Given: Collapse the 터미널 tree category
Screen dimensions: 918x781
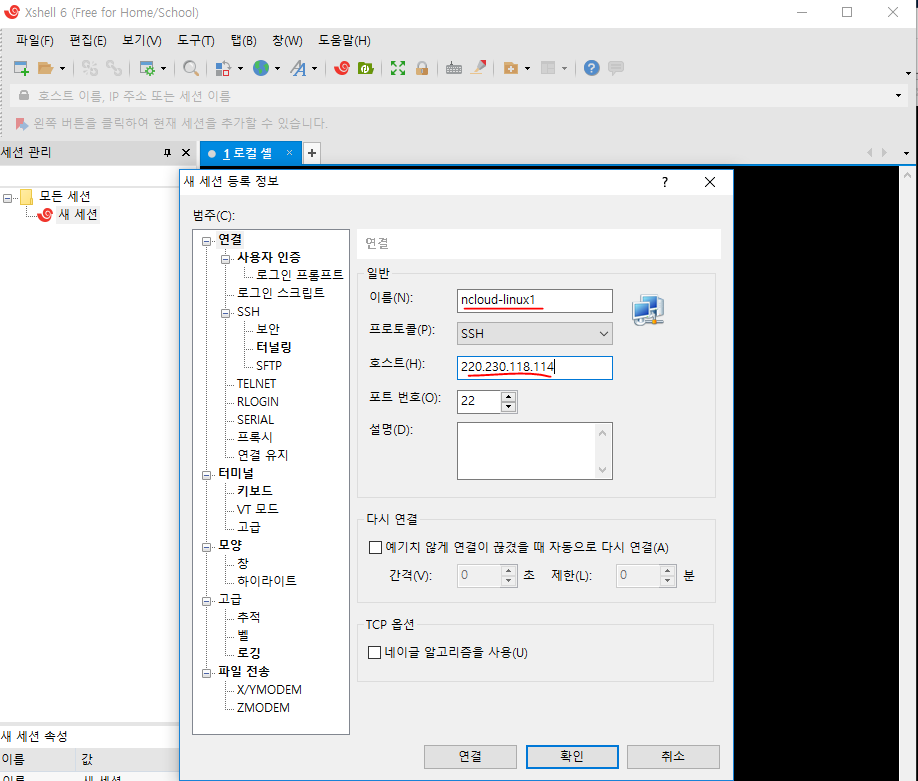Looking at the screenshot, I should 206,475.
